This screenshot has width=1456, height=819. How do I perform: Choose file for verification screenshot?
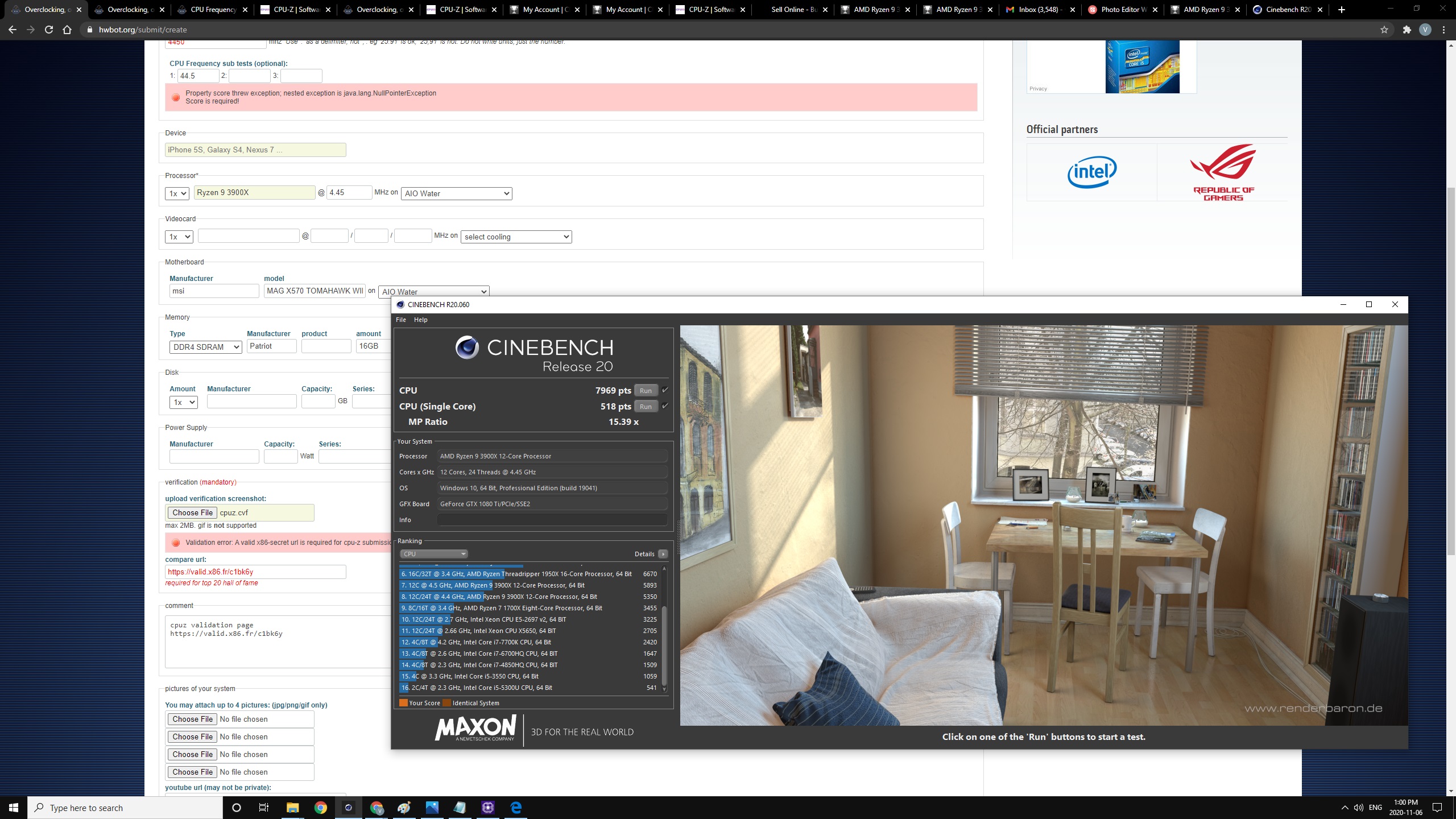193,512
